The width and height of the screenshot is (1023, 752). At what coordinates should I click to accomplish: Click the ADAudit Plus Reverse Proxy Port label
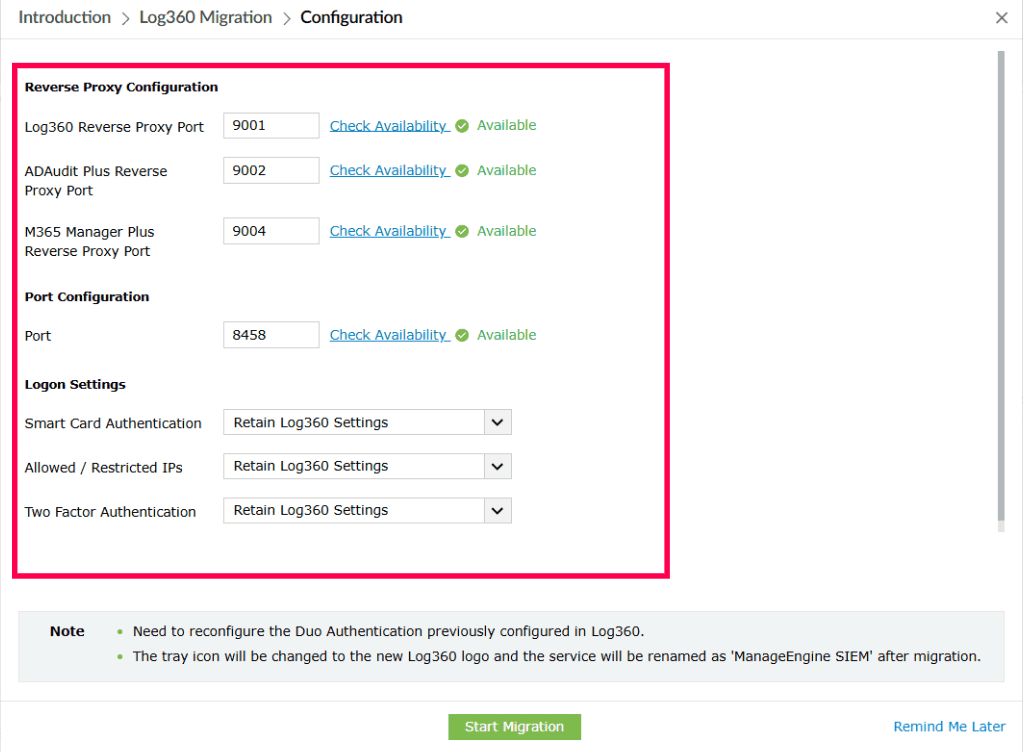tap(96, 181)
